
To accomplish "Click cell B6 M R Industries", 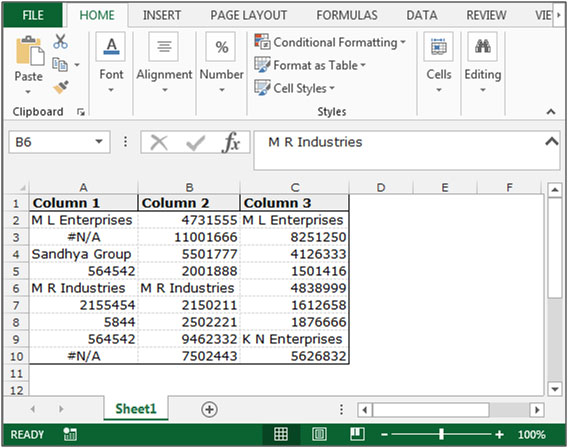I will 189,288.
